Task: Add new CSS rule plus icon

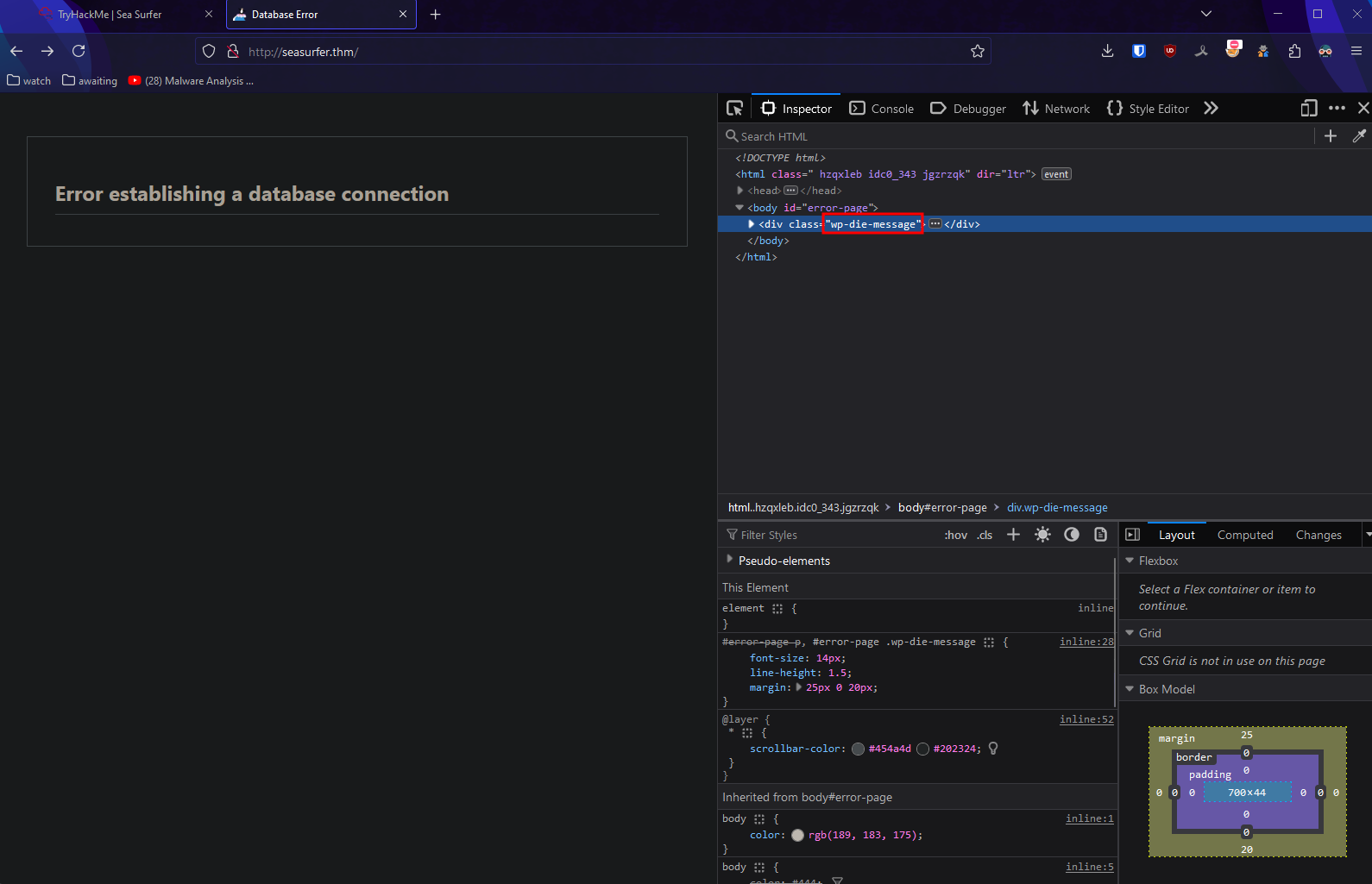Action: pyautogui.click(x=1013, y=535)
